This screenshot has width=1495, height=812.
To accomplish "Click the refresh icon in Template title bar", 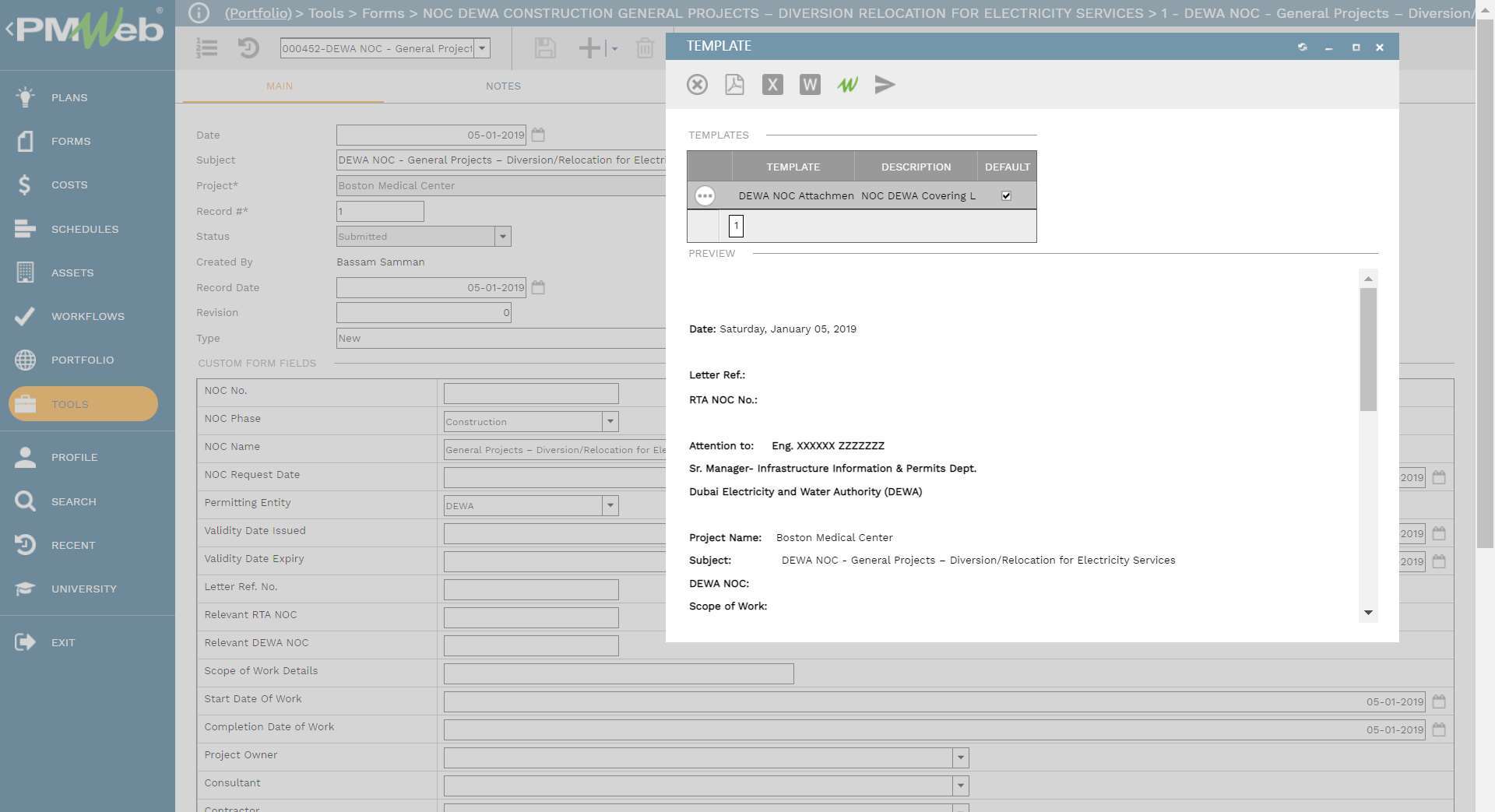I will 1303,47.
